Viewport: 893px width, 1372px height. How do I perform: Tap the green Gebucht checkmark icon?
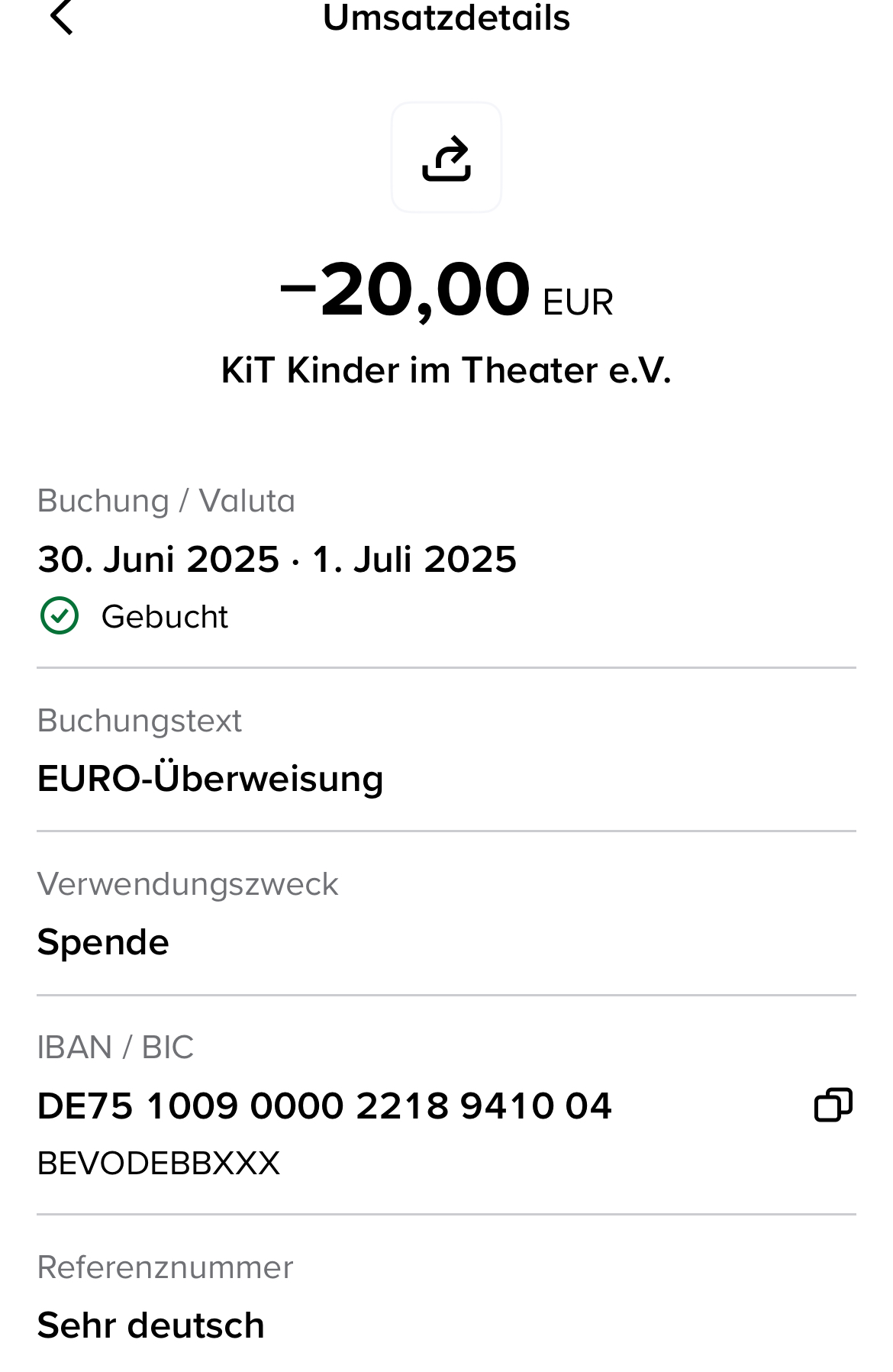(x=60, y=616)
